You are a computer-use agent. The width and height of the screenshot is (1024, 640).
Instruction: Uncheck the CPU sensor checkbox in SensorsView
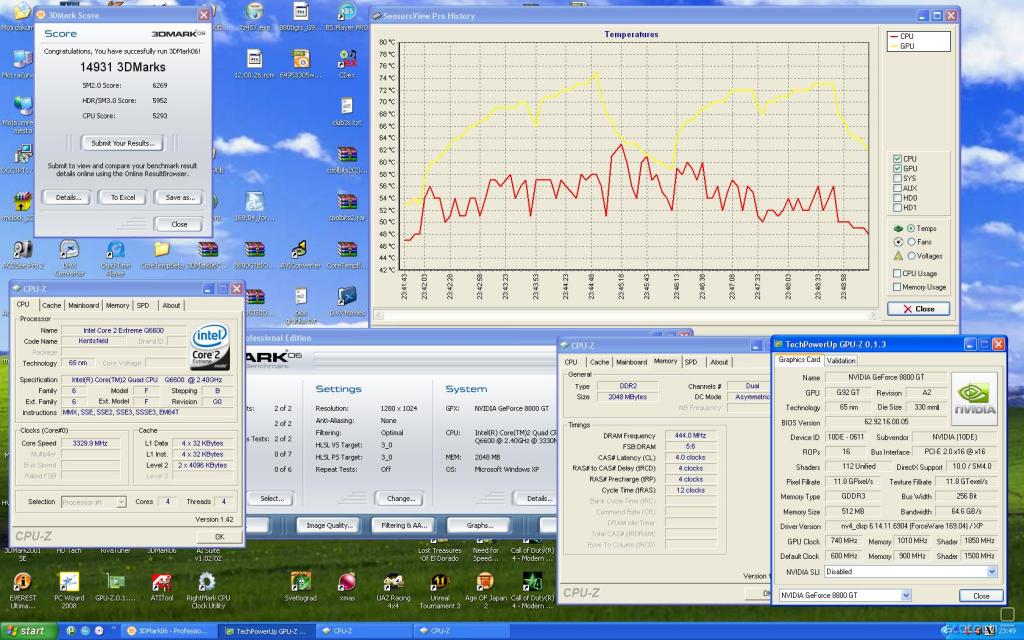point(897,159)
